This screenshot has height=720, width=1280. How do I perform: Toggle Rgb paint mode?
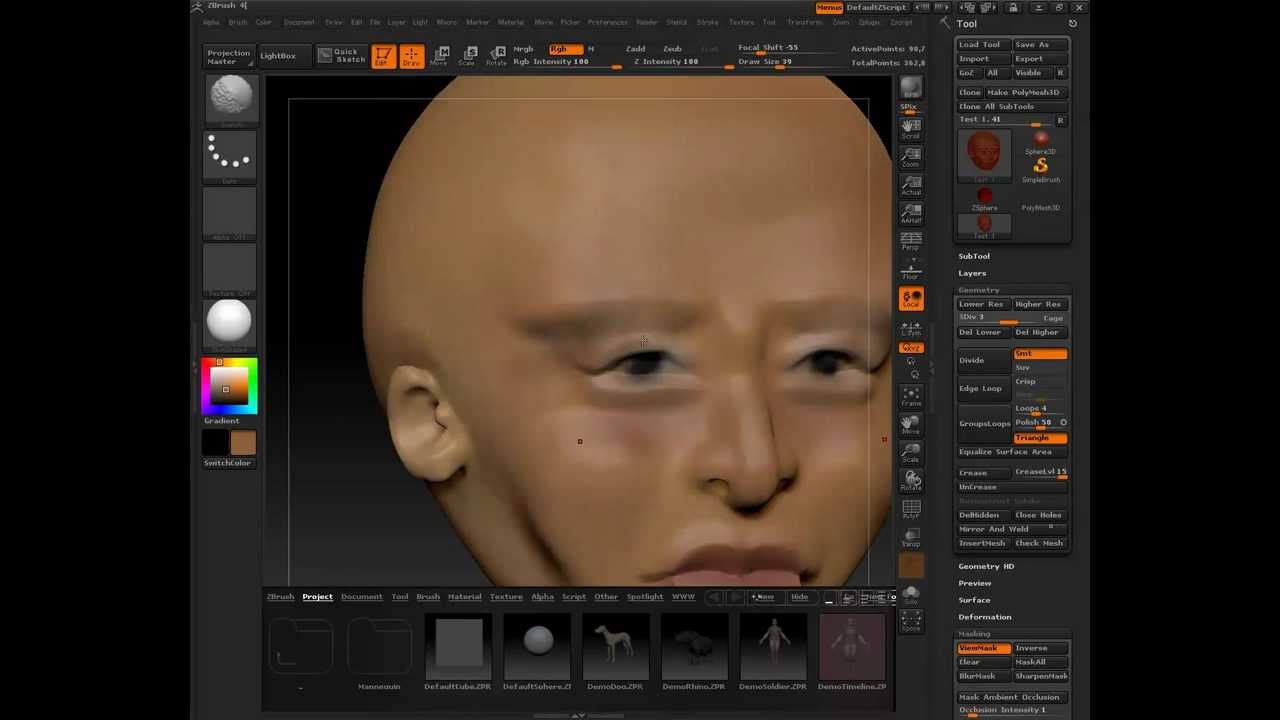(x=565, y=49)
